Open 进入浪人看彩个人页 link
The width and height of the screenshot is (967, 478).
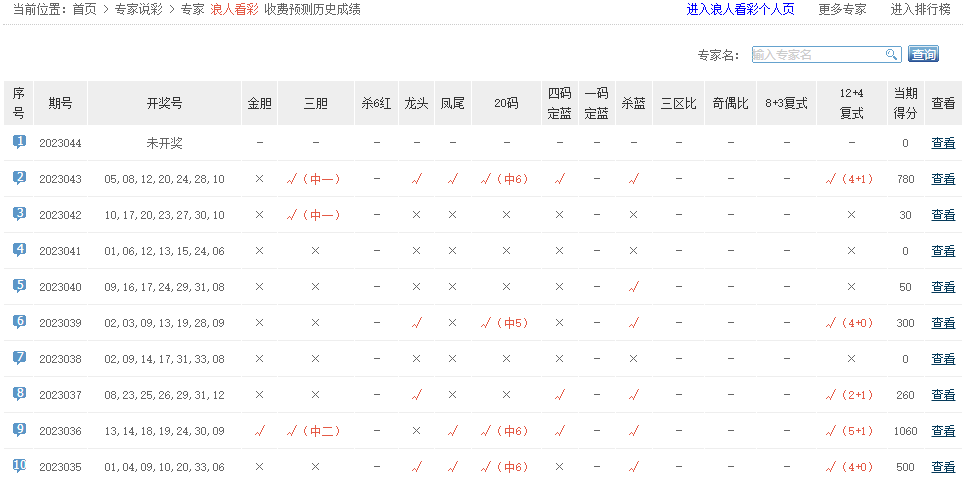(740, 9)
